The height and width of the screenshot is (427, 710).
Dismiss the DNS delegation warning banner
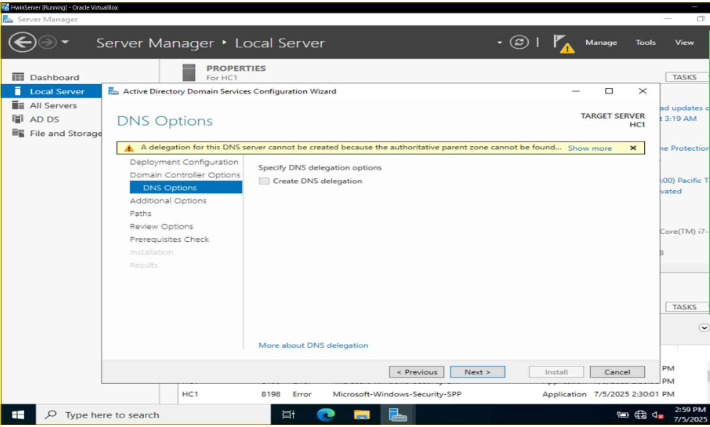pos(633,148)
